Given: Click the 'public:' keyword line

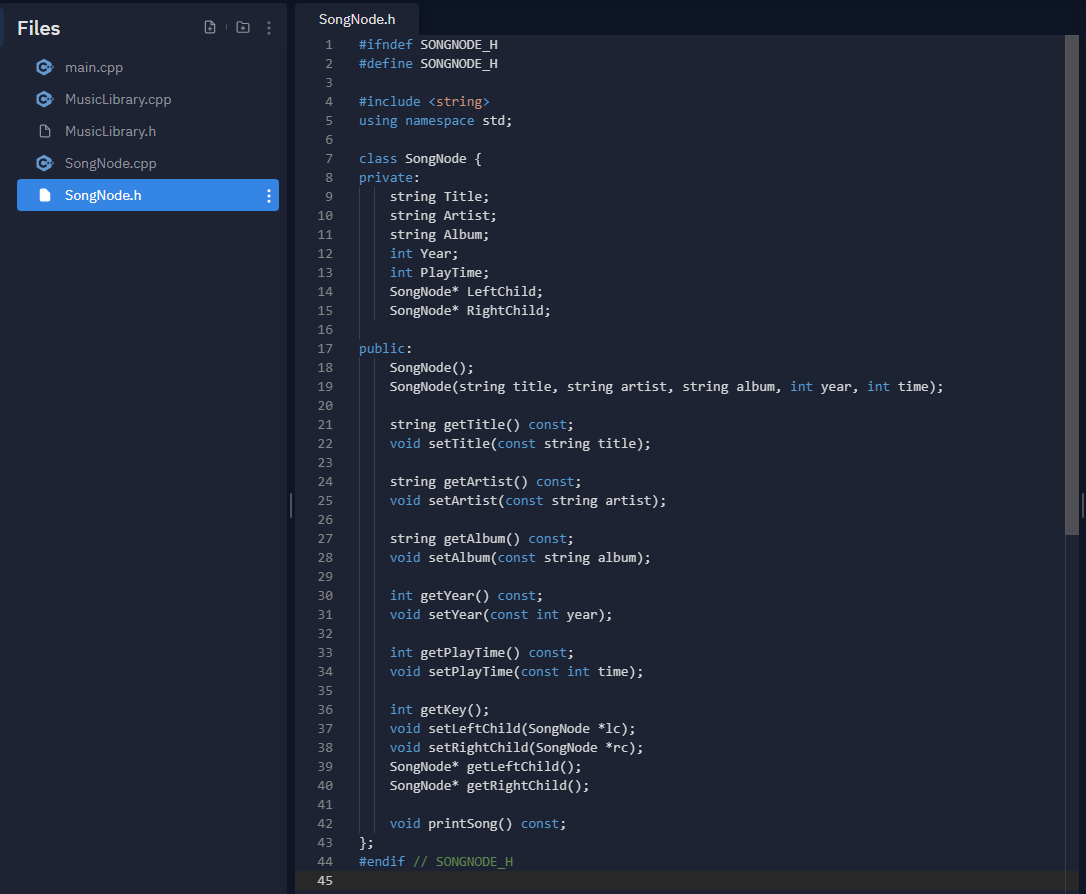Looking at the screenshot, I should pos(385,348).
